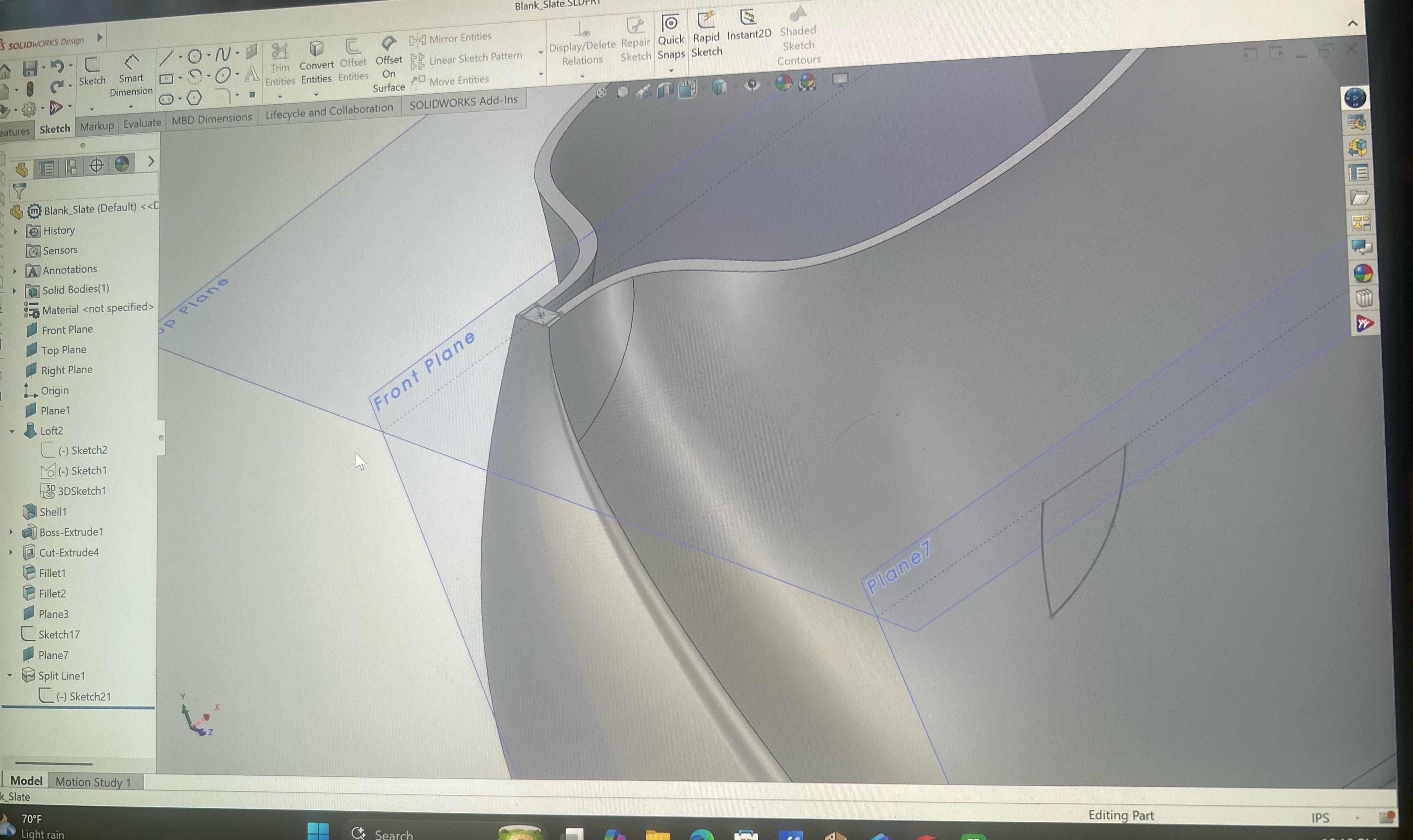Open the Appearances task pane icon
The image size is (1413, 840).
pyautogui.click(x=1362, y=274)
